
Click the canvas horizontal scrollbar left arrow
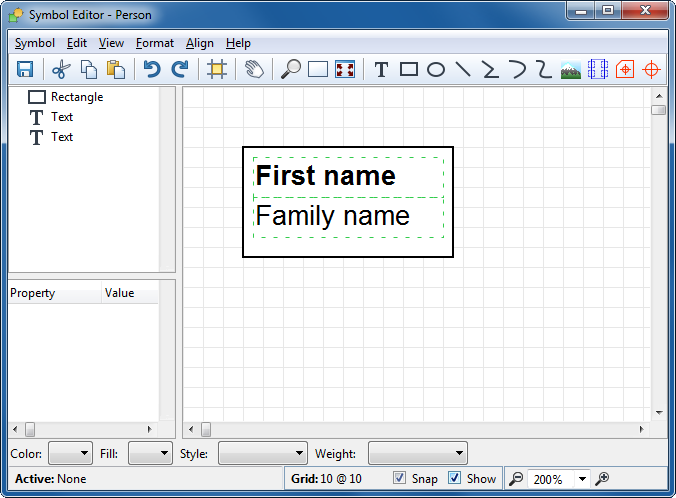click(191, 429)
